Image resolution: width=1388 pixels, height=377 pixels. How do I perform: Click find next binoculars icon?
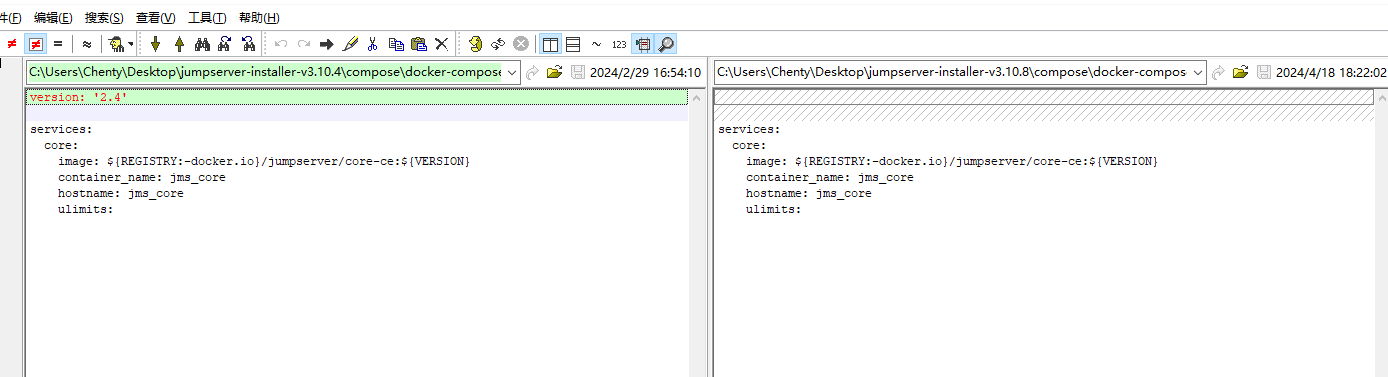click(225, 44)
